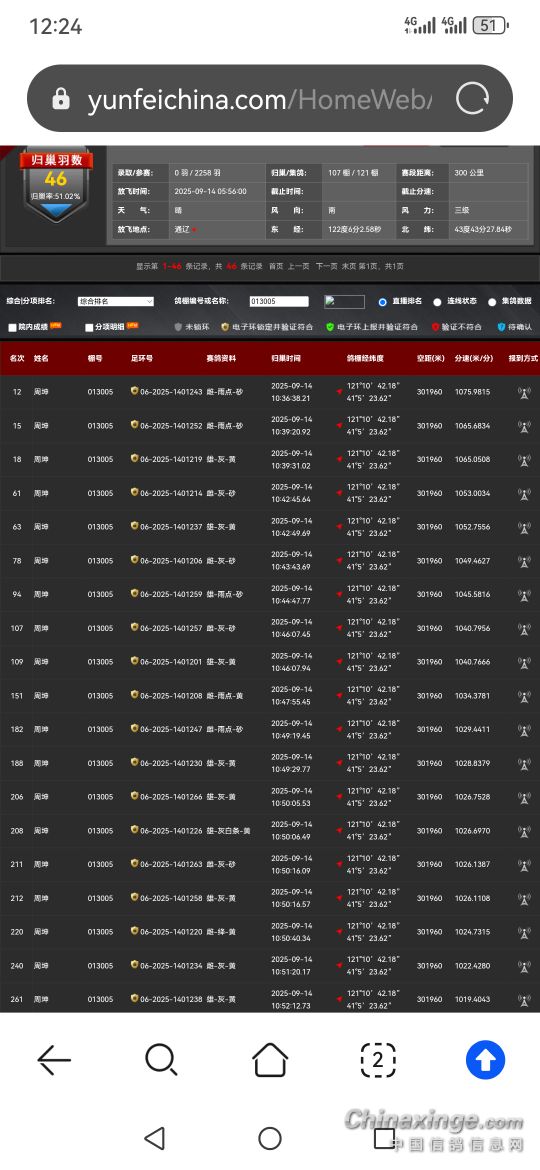Viewport: 540px width, 1170px height.
Task: Tap the receiver antenna icon for rank 12
Action: [x=524, y=392]
